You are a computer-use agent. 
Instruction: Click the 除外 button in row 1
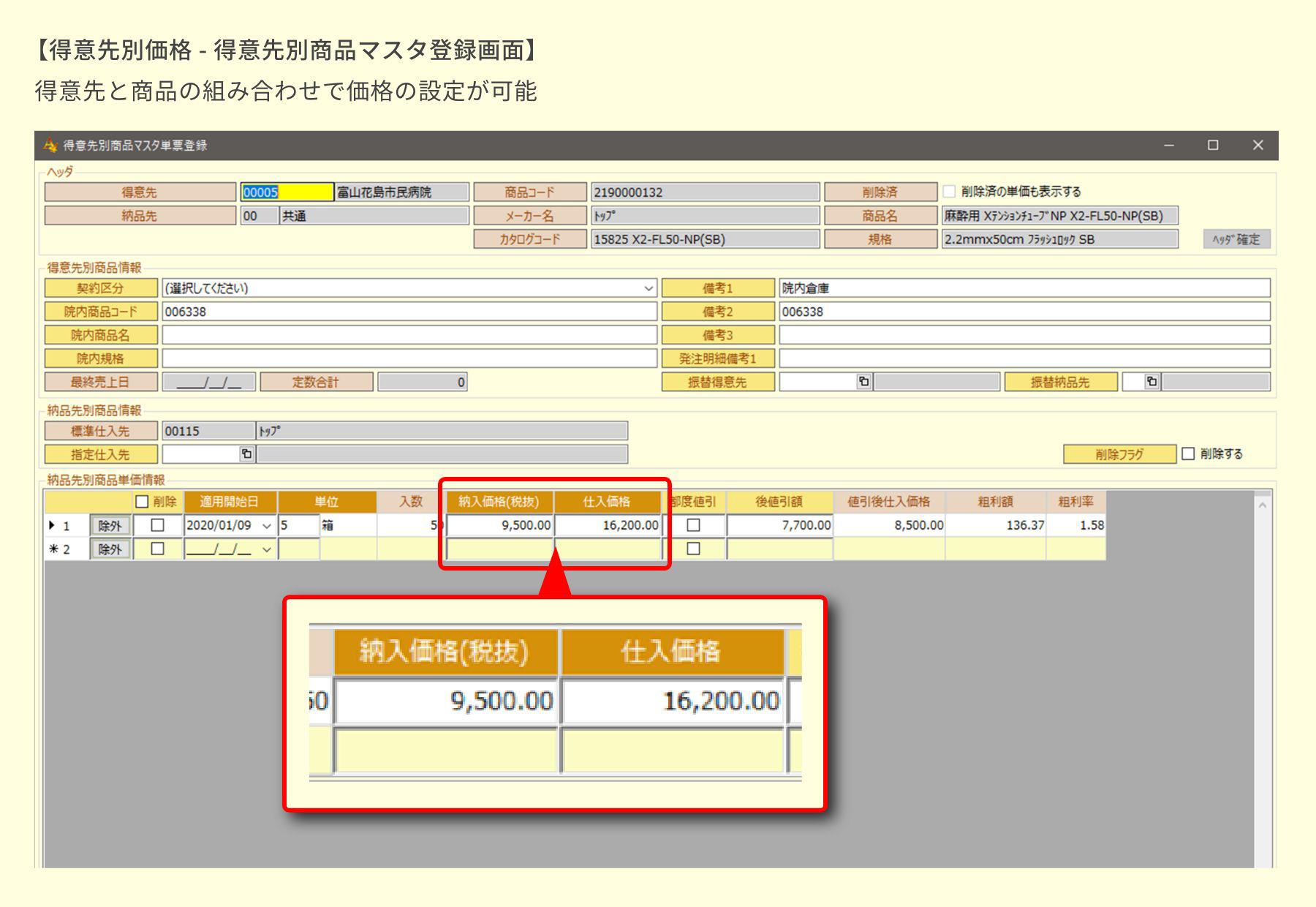coord(110,526)
